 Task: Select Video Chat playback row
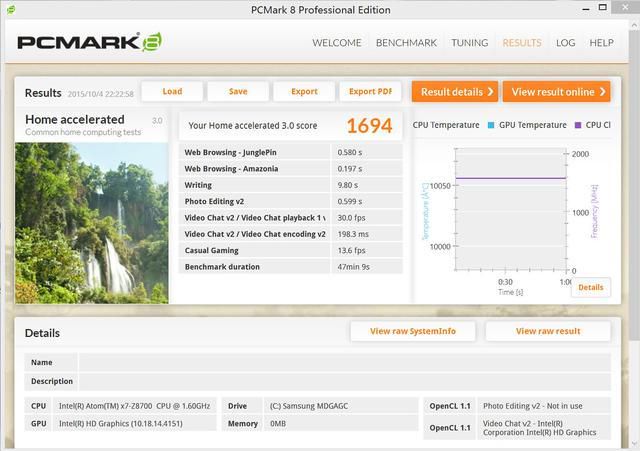coord(291,218)
